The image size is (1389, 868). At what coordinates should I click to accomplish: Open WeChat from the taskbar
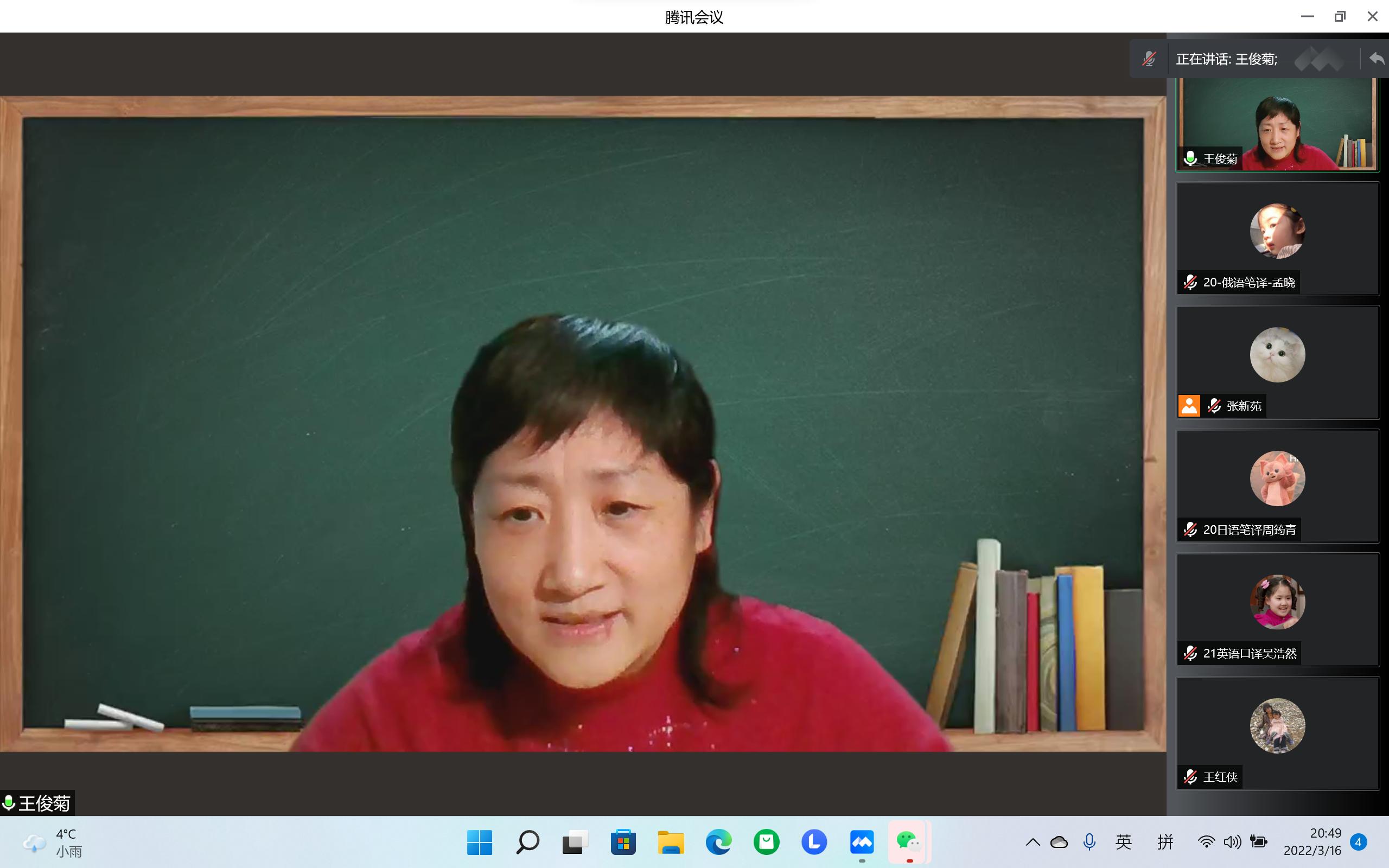(x=909, y=842)
